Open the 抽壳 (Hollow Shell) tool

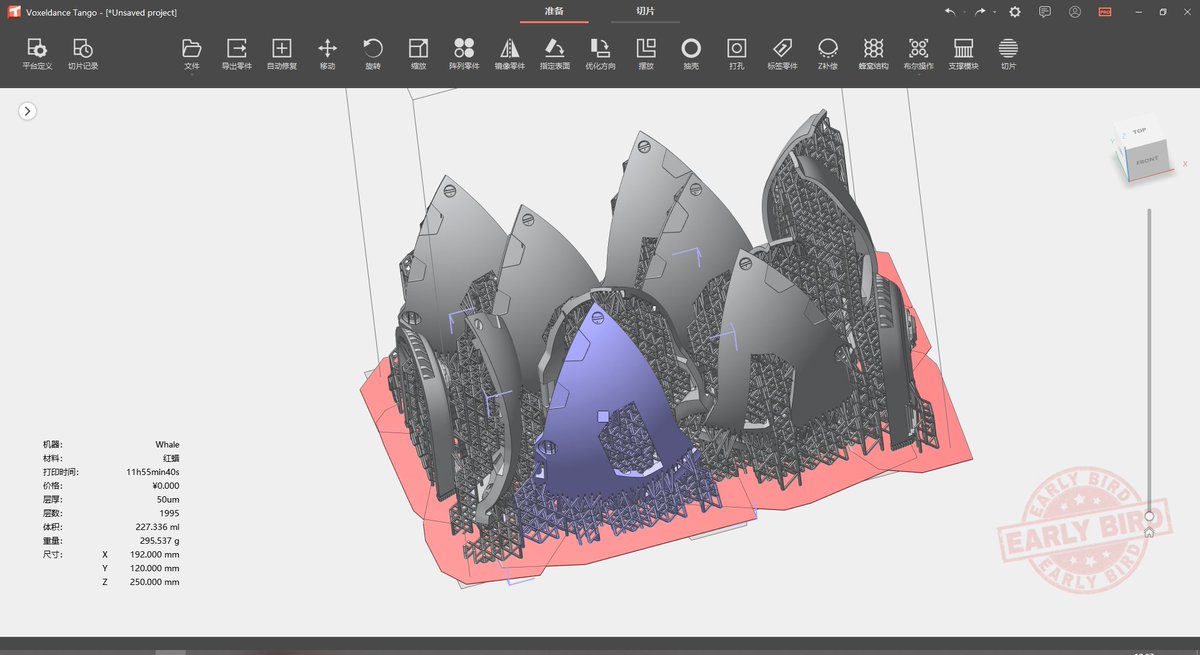[x=690, y=55]
